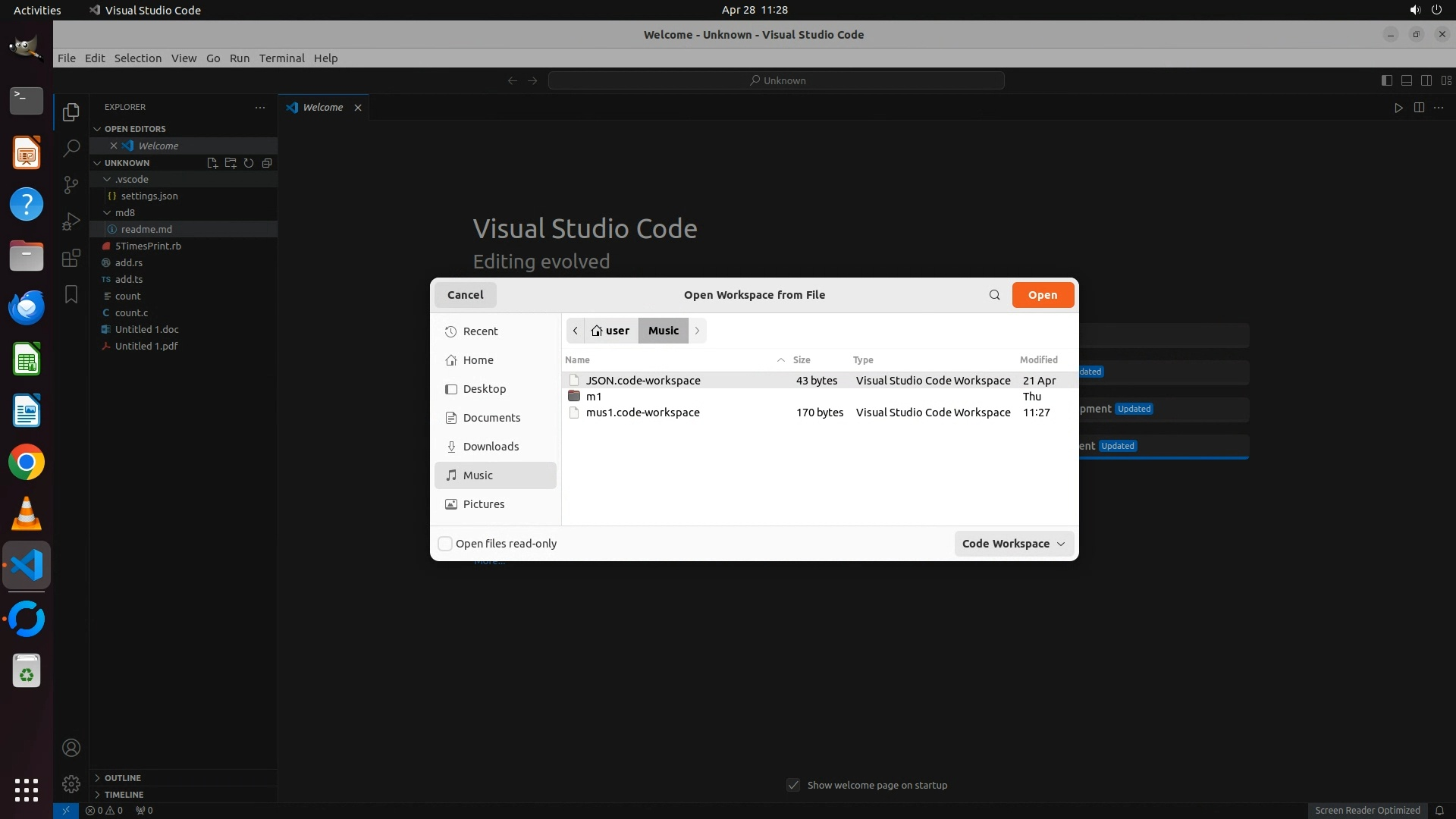Click the orange Open button

pos(1042,295)
